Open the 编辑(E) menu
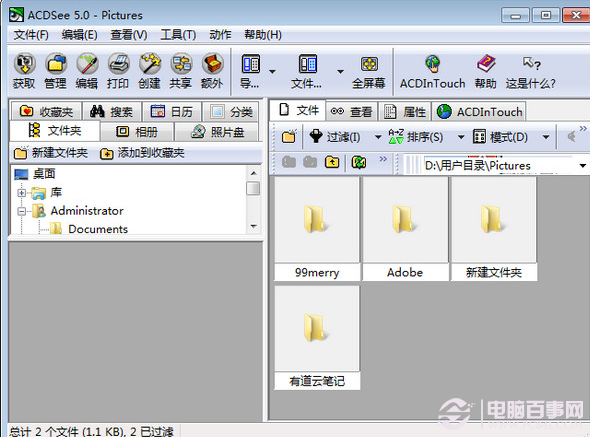This screenshot has width=590, height=437. click(80, 35)
